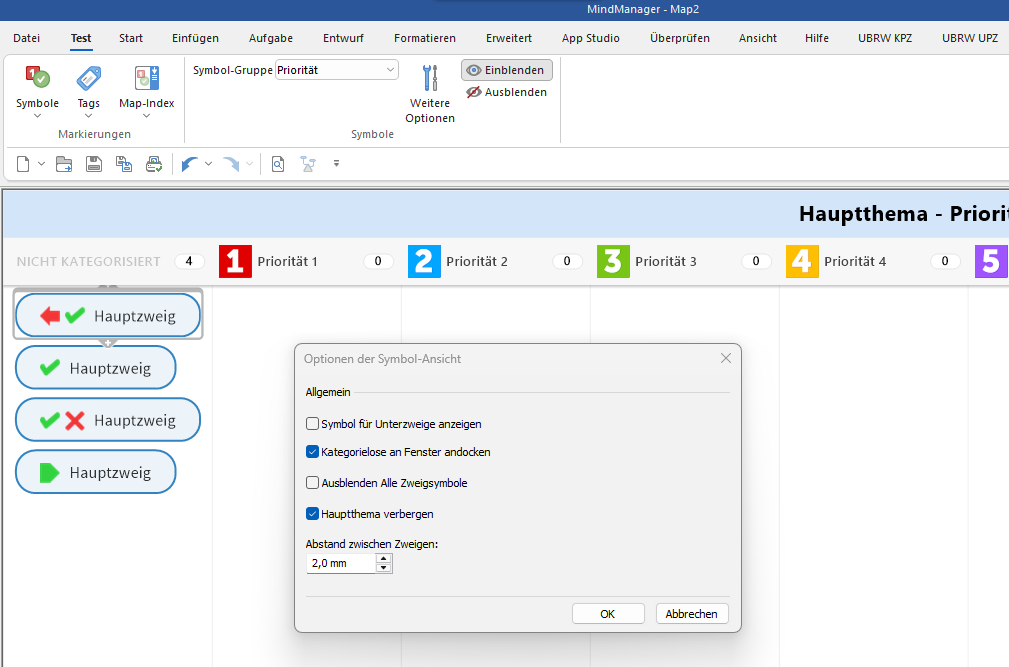Confirm the dialog with OK
This screenshot has width=1009, height=667.
(x=607, y=614)
